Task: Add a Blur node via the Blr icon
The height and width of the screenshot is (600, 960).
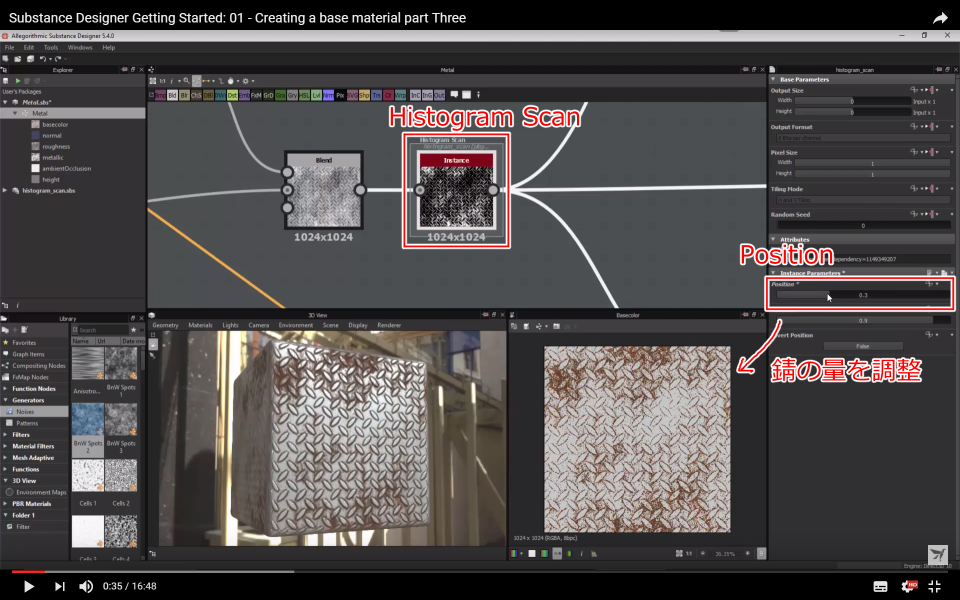Action: coord(184,96)
